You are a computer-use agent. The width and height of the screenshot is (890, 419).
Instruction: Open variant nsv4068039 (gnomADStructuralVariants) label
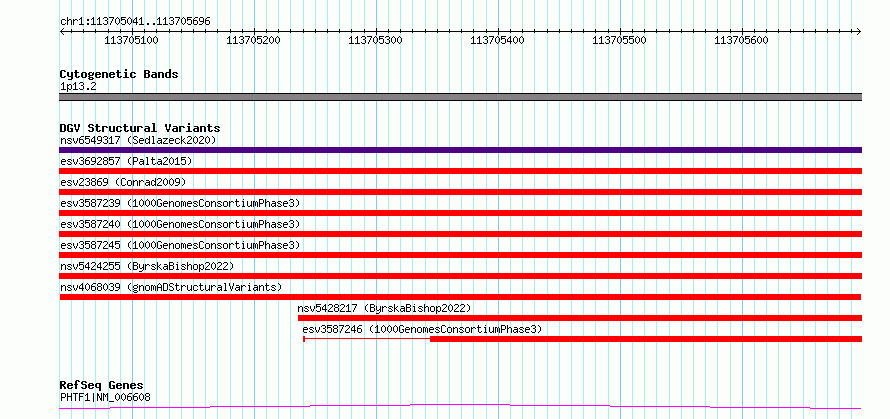[171, 287]
